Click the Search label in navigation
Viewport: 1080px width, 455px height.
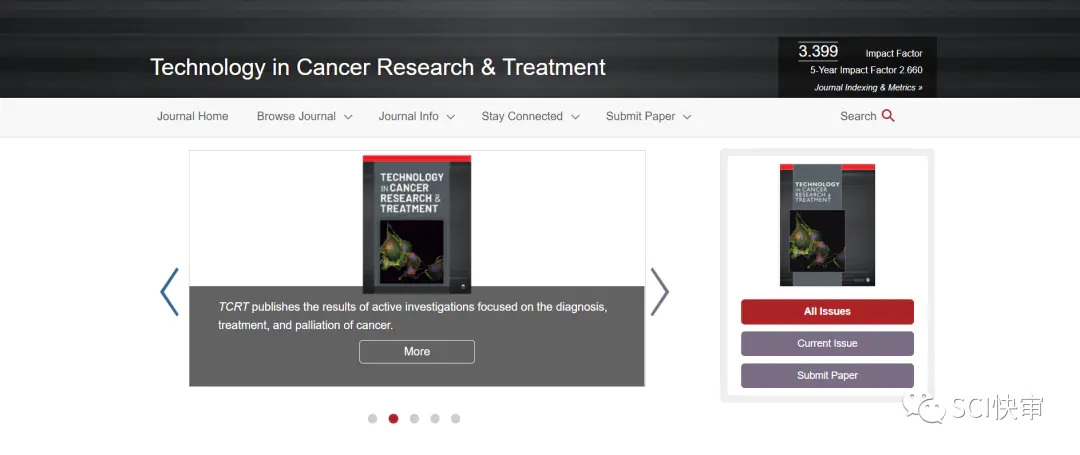click(x=857, y=117)
